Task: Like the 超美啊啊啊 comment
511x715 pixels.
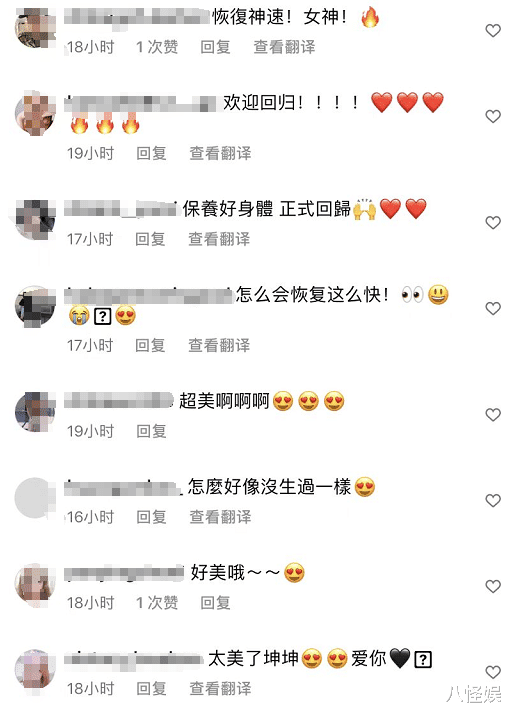Action: coord(493,414)
